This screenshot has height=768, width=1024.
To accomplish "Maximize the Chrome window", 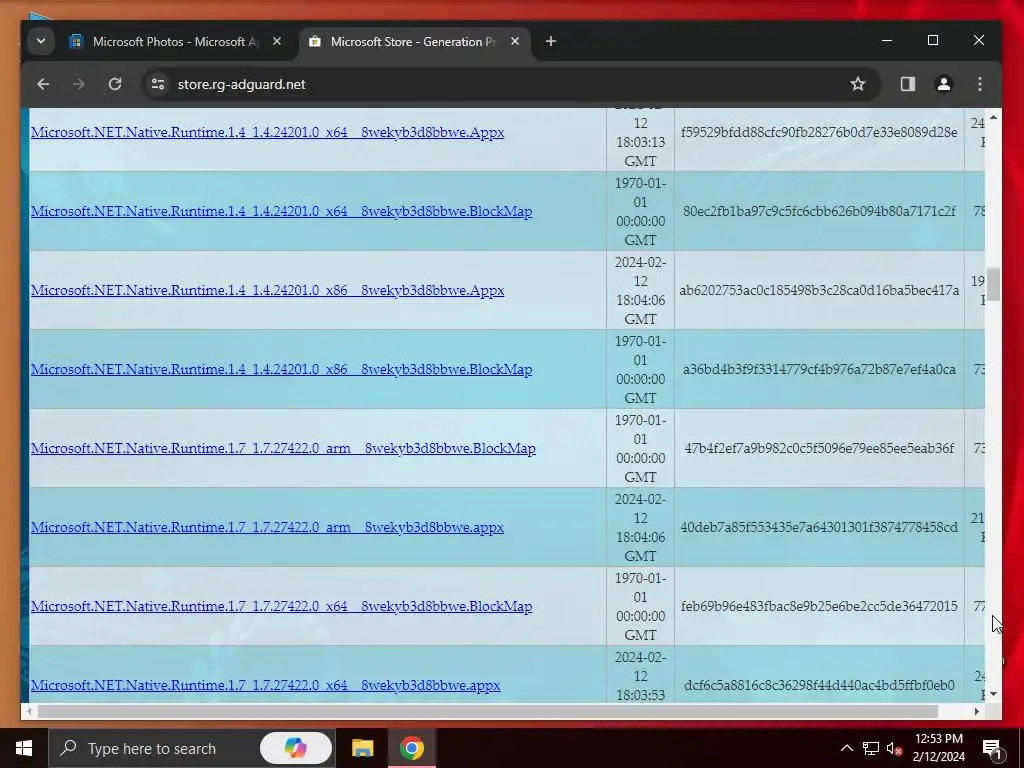I will [933, 40].
